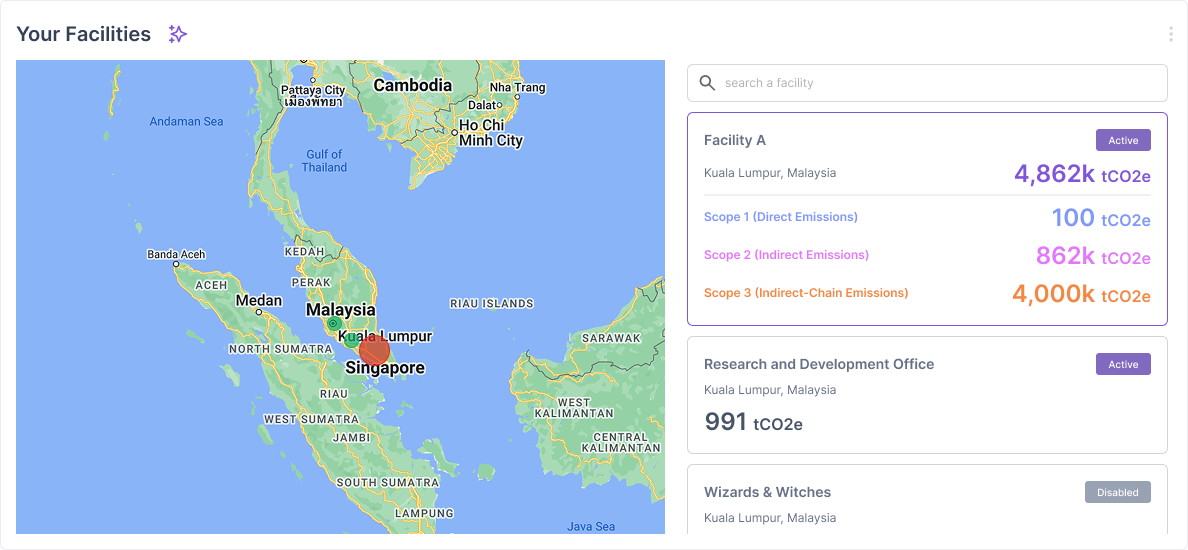Viewport: 1188px width, 550px height.
Task: Click Facility A's Active status badge
Action: [x=1122, y=140]
